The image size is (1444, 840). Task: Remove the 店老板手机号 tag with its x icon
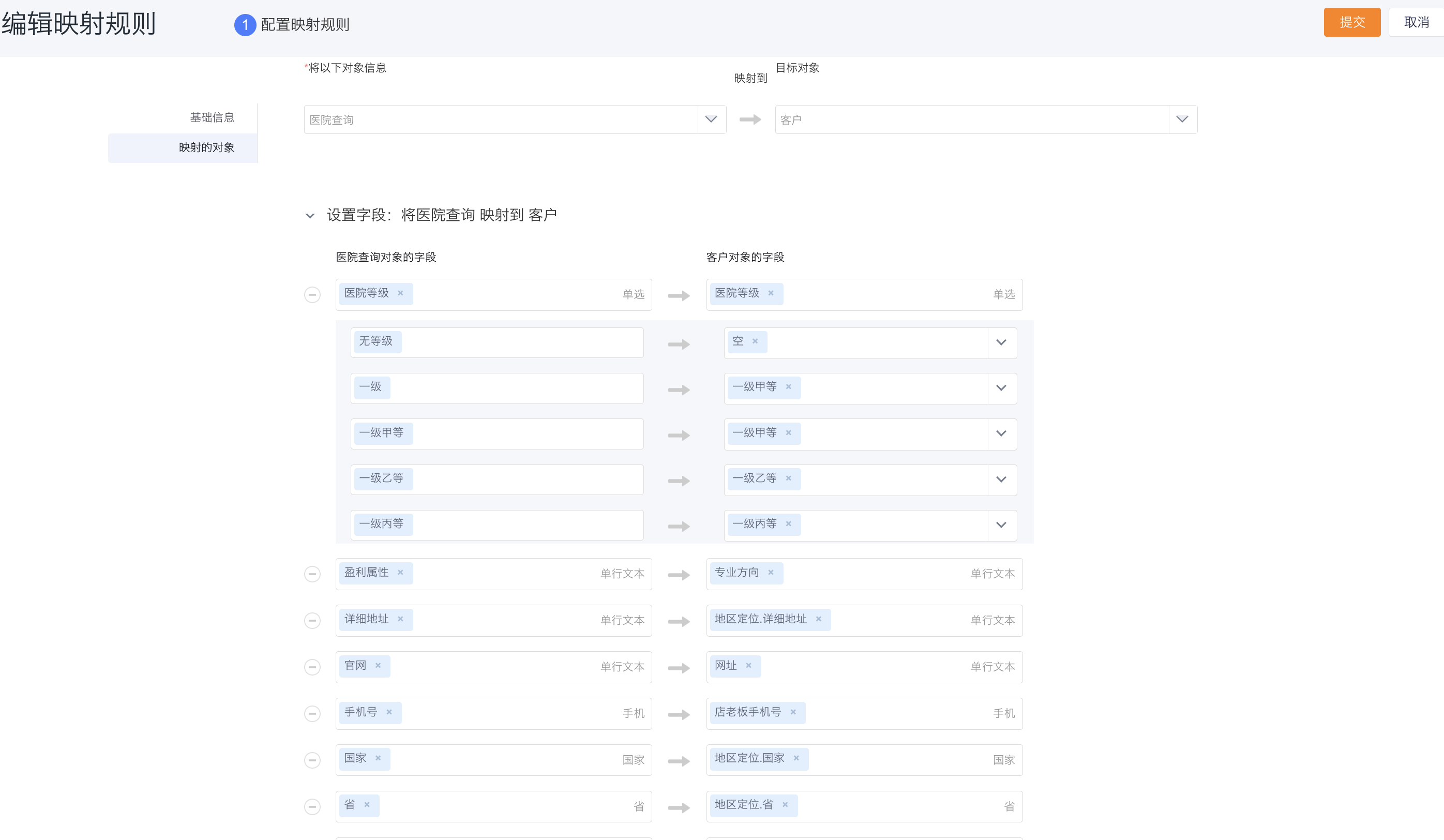793,712
